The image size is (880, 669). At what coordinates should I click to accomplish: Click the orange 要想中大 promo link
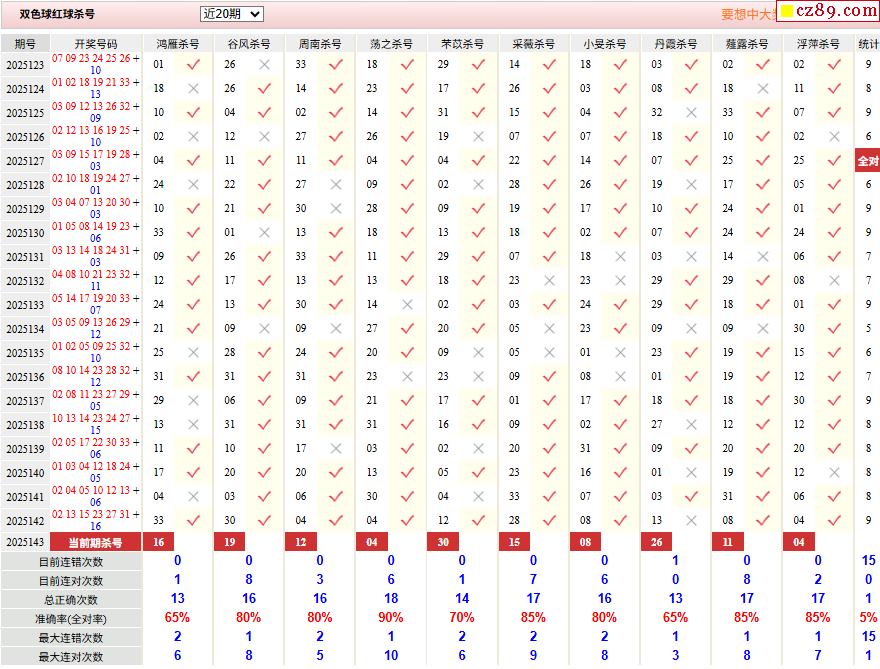coord(748,15)
